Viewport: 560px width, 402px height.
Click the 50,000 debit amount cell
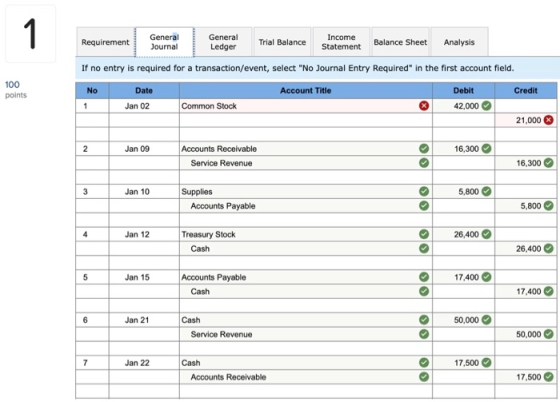pos(464,320)
